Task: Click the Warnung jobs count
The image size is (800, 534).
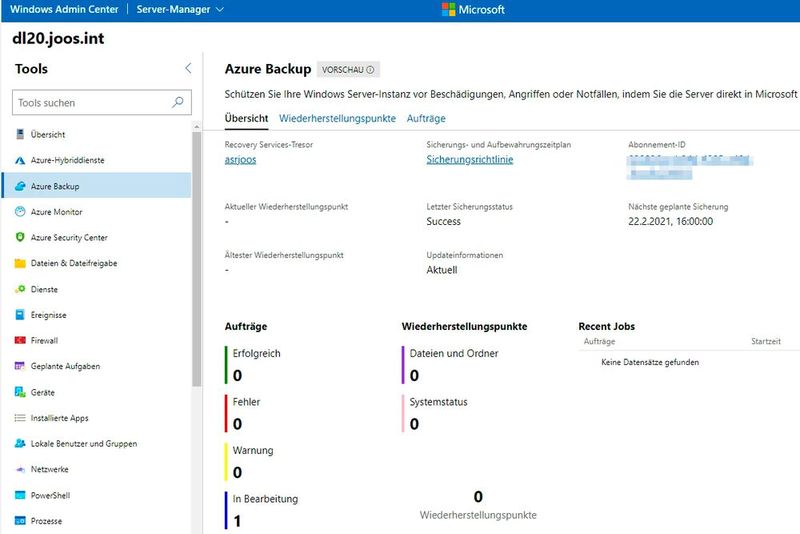Action: pyautogui.click(x=237, y=472)
